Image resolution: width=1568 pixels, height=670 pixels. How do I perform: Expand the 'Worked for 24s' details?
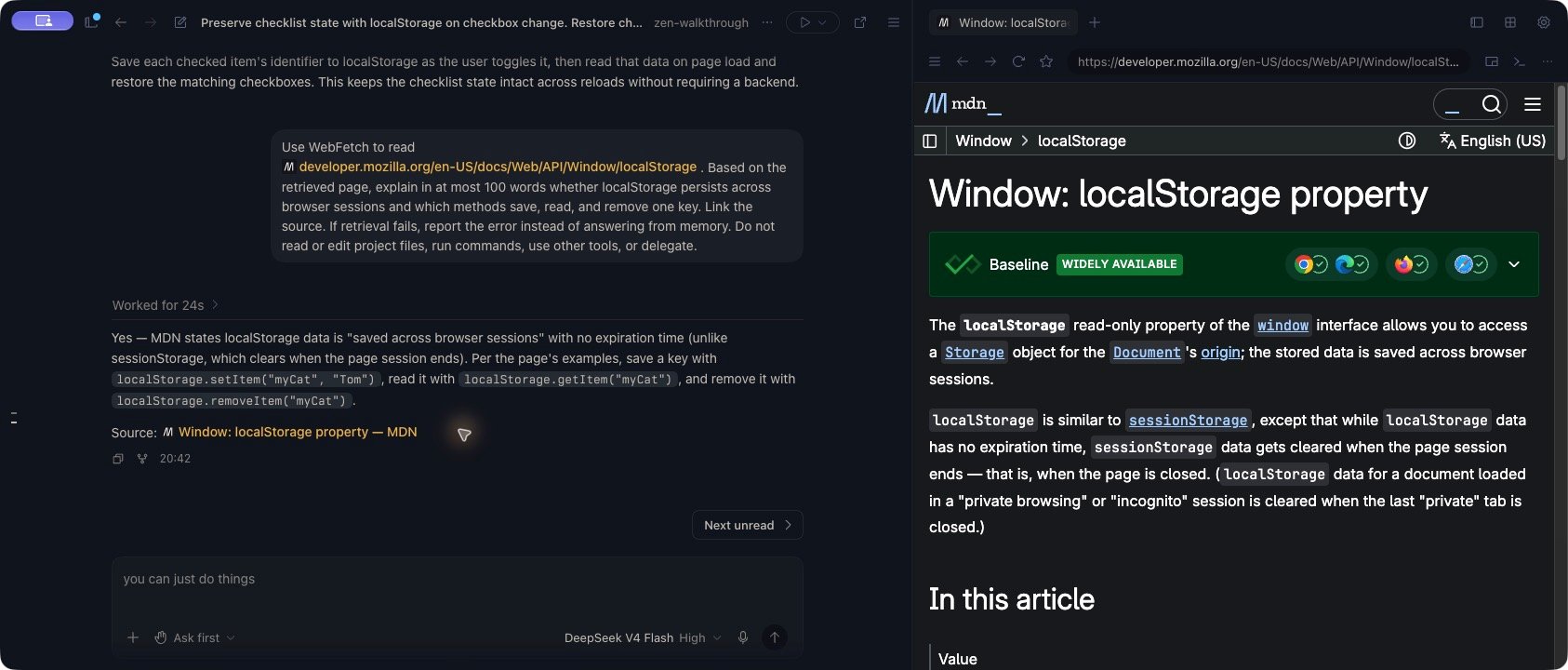coord(166,305)
